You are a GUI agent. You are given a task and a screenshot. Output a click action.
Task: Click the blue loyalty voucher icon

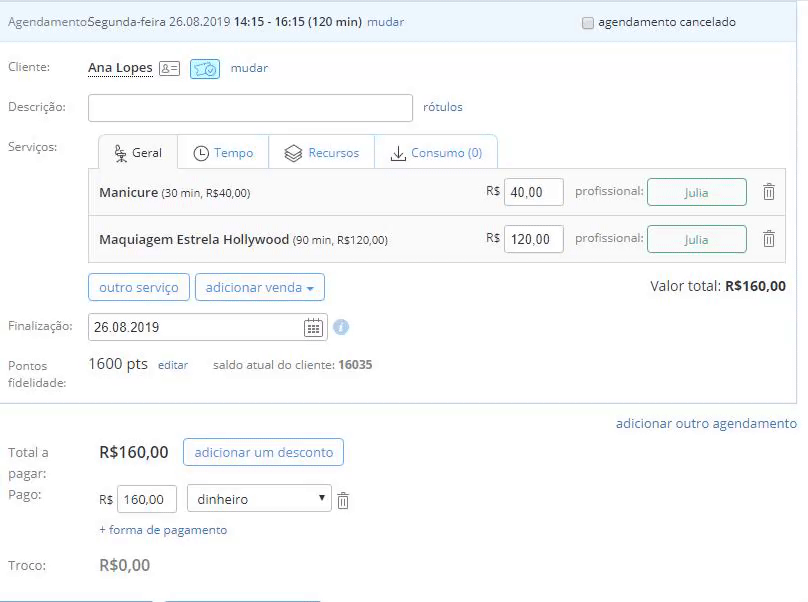pyautogui.click(x=205, y=69)
